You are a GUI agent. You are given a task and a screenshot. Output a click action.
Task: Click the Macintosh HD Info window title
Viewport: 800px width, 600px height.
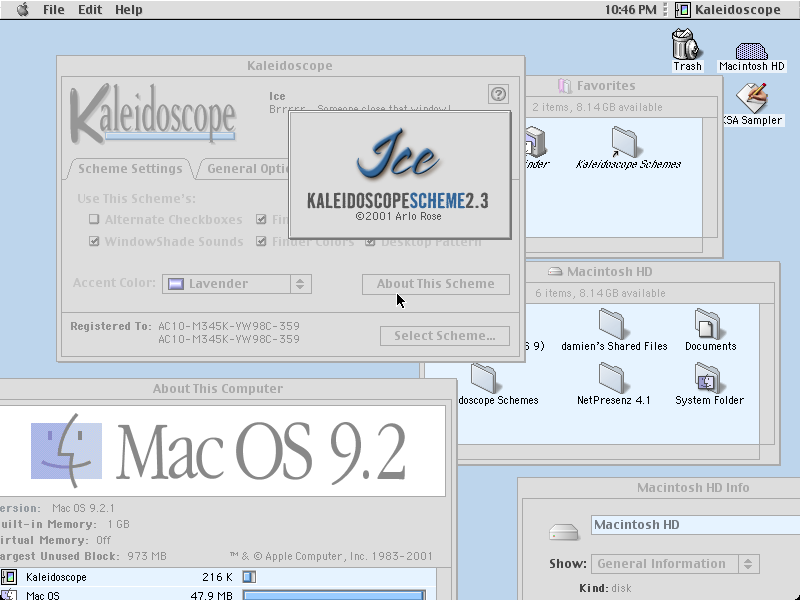(x=693, y=488)
